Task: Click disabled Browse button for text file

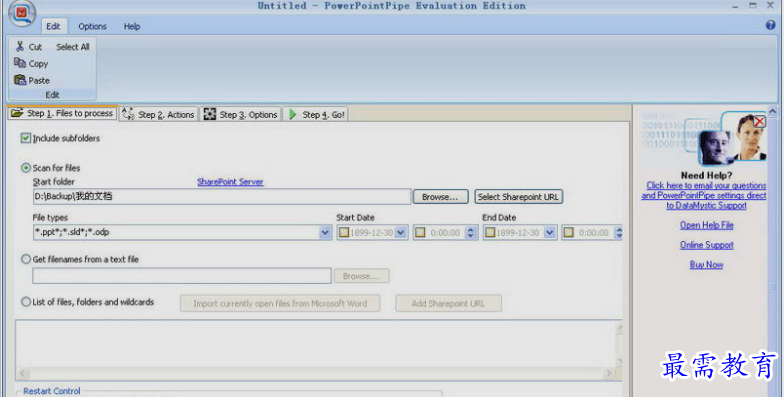Action: pos(361,276)
